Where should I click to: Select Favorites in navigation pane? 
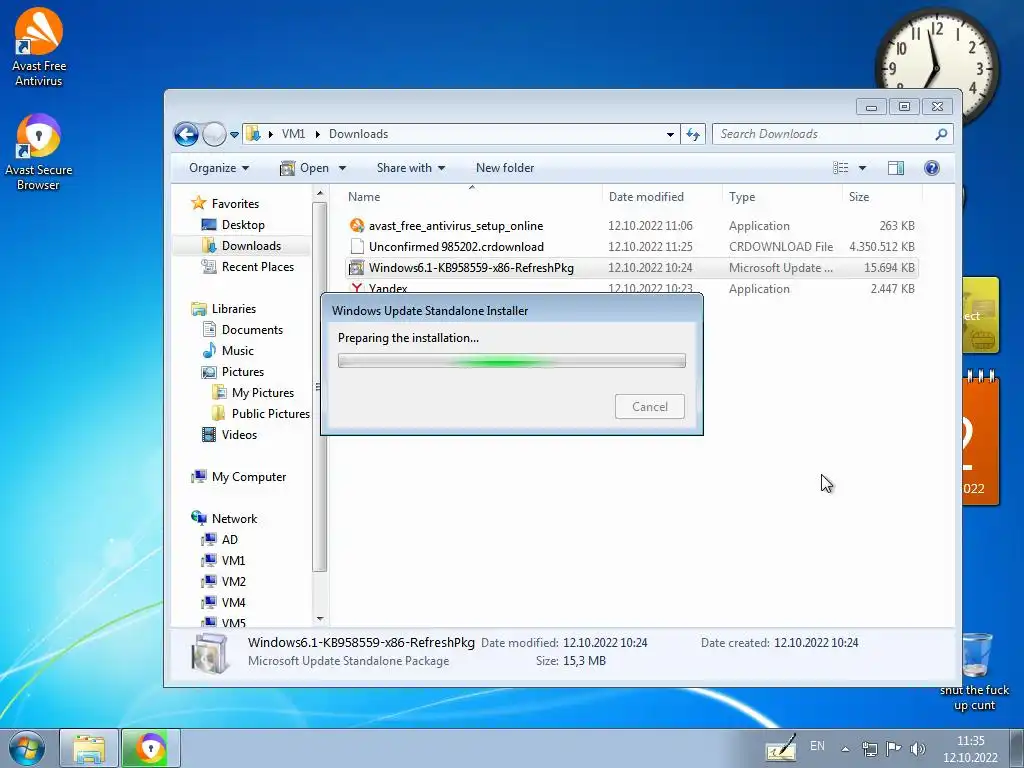click(225, 204)
